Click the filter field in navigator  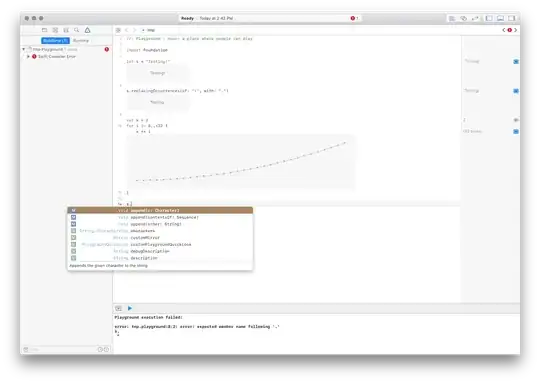coord(63,350)
